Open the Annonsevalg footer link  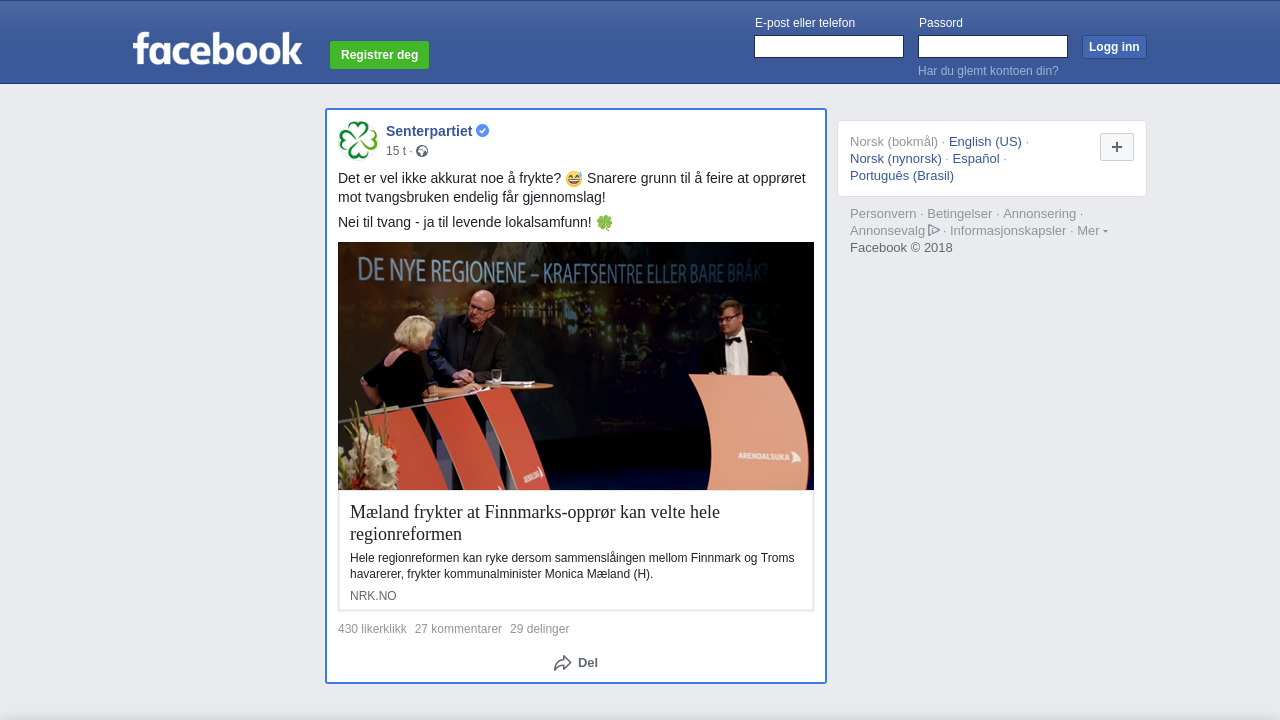point(887,231)
